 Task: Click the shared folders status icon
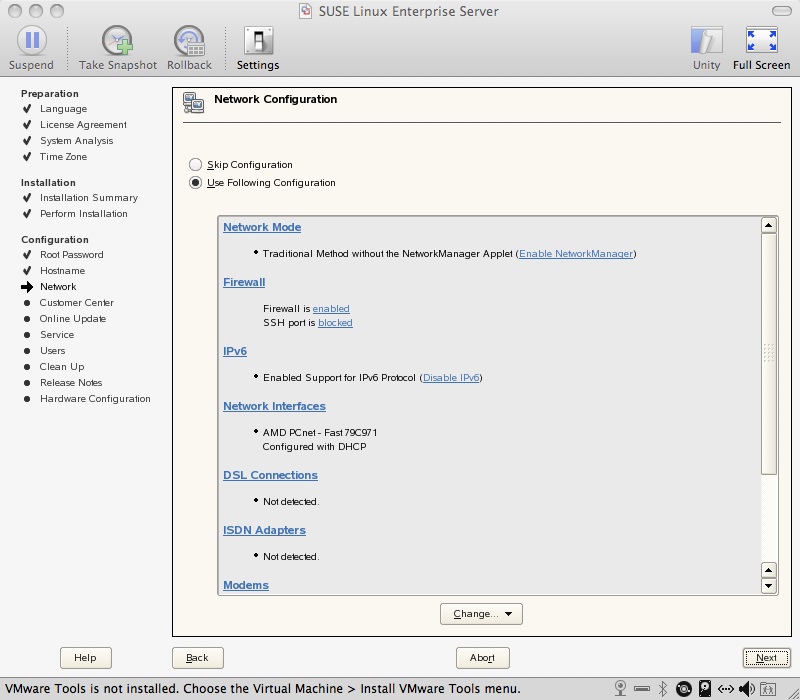[768, 689]
